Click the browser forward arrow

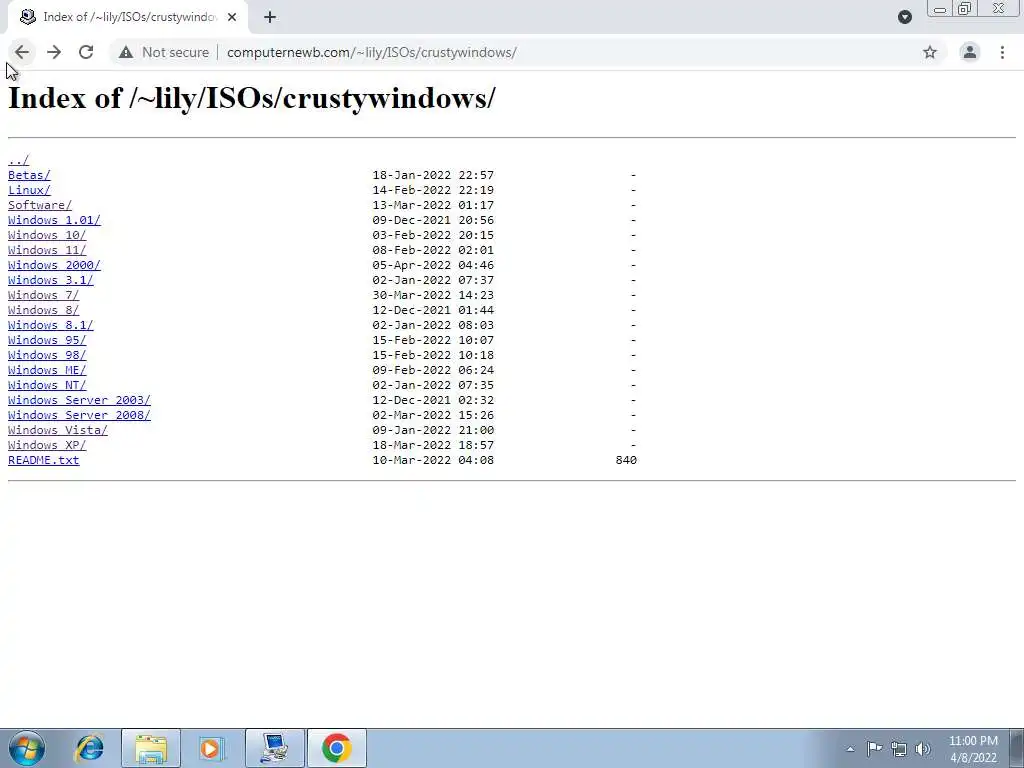tap(54, 52)
